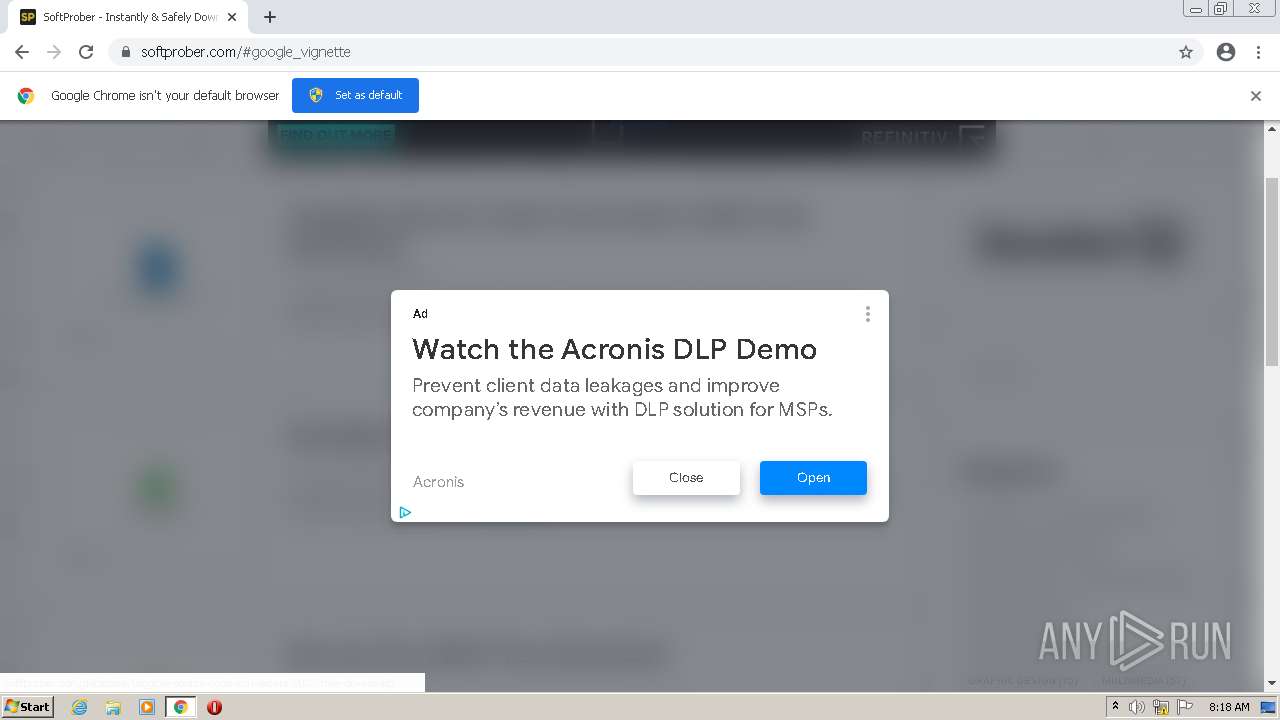Go back to the previous page
This screenshot has height=720, width=1280.
coord(22,52)
